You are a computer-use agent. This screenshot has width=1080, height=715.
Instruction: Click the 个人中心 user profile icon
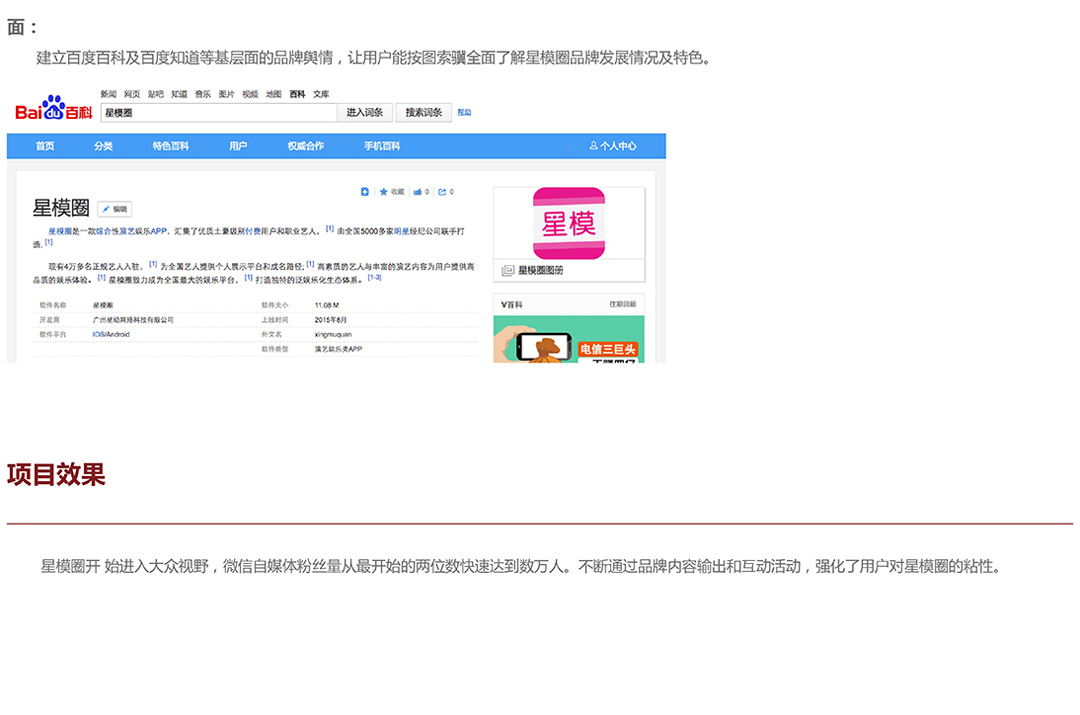click(x=593, y=146)
